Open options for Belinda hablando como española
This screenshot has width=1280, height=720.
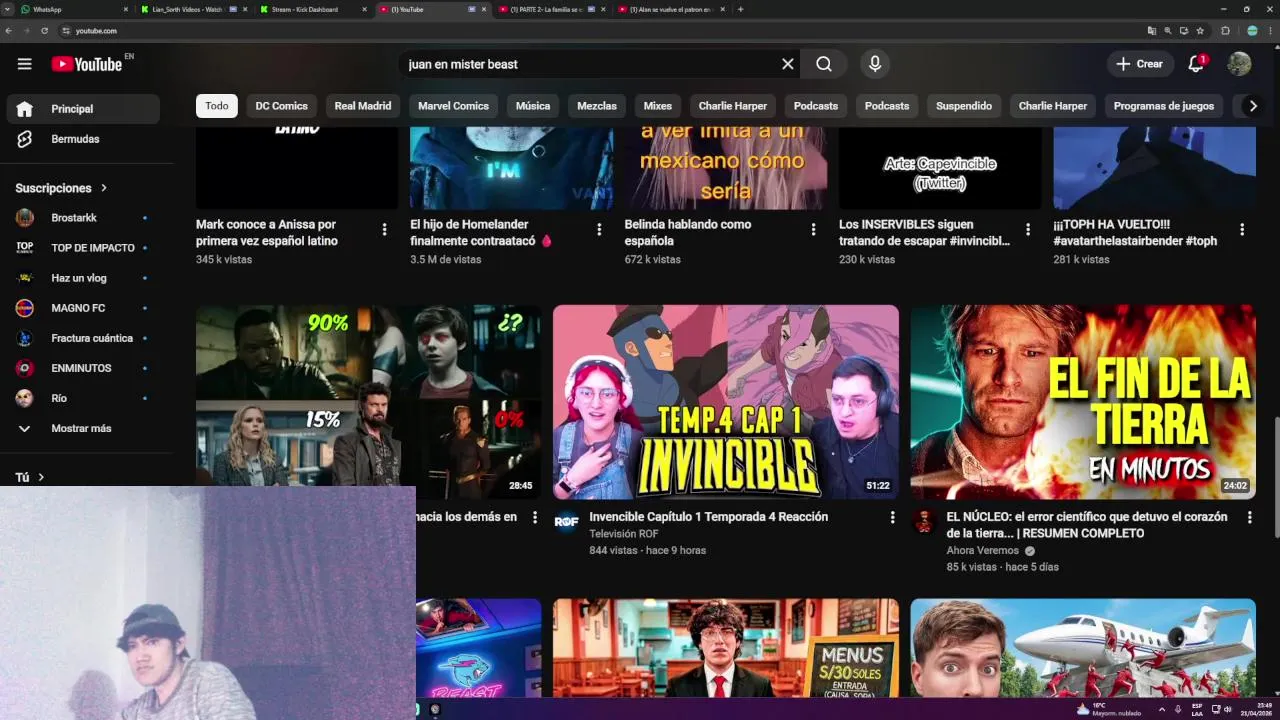click(x=813, y=230)
